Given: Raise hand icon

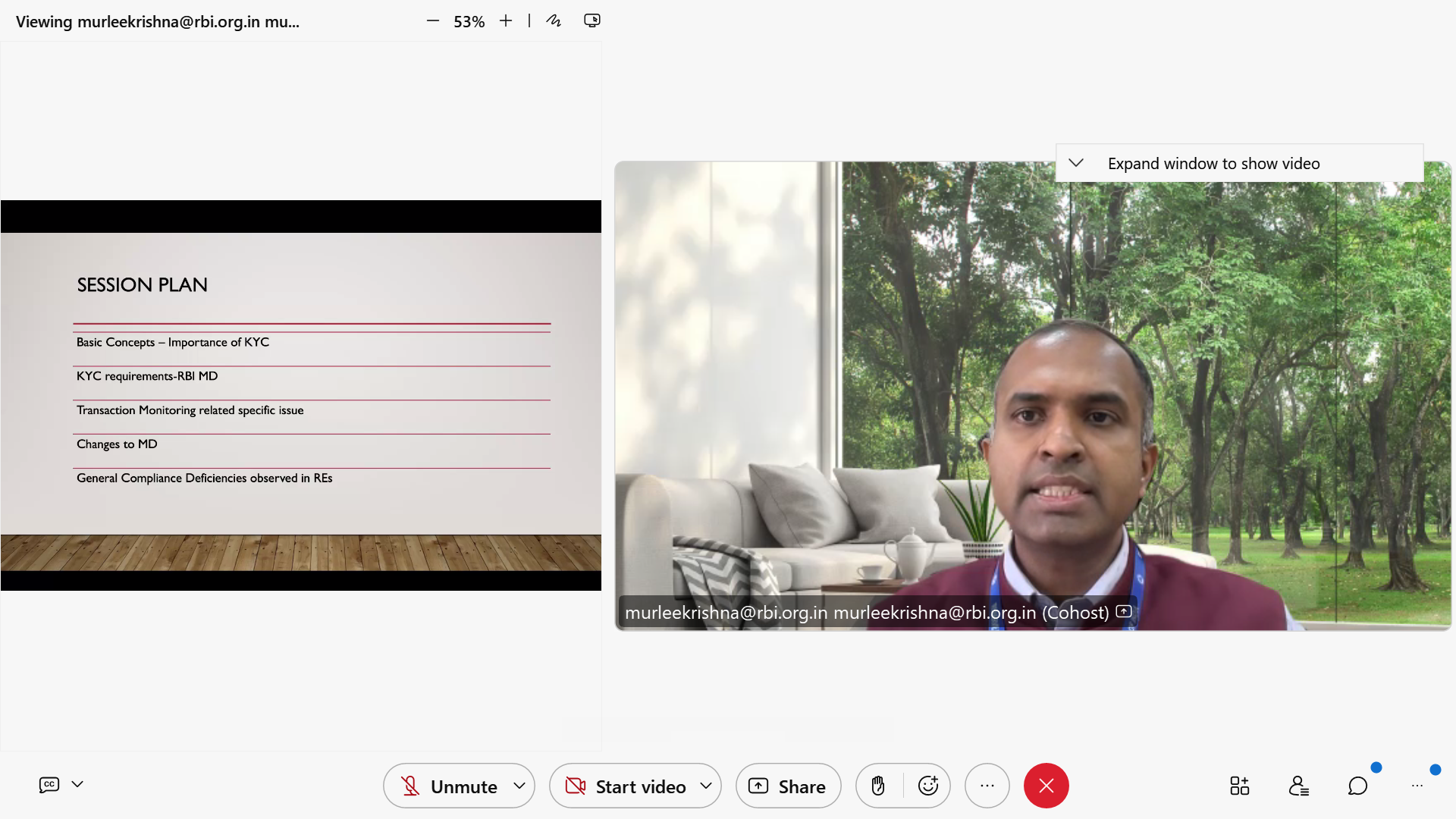Looking at the screenshot, I should 878,786.
